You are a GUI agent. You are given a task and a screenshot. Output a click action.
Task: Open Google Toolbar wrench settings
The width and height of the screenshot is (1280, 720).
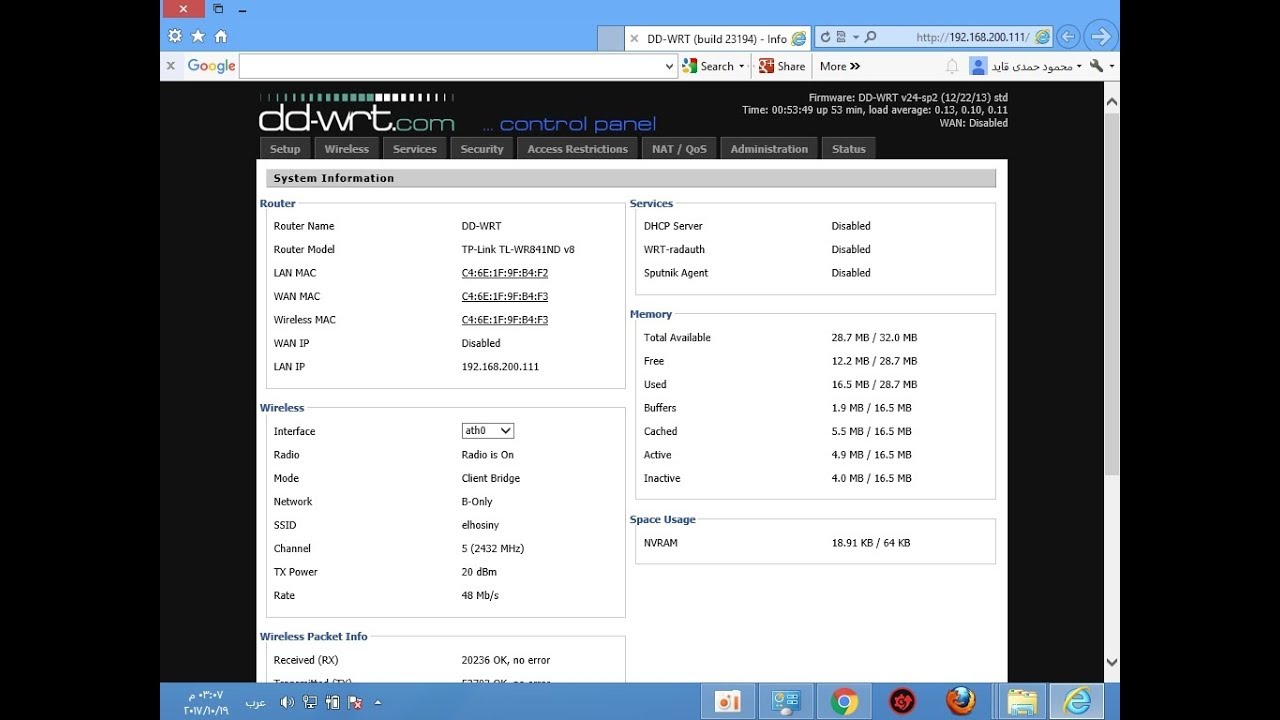coord(1097,66)
